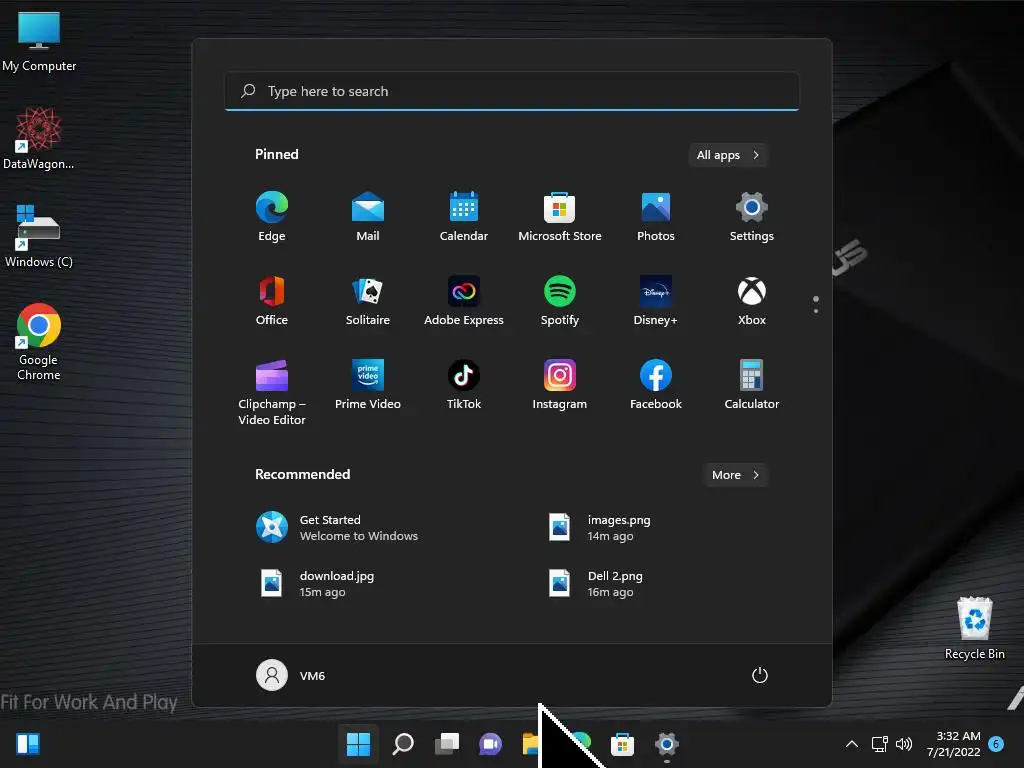The image size is (1024, 768).
Task: Click the volume speaker tray icon
Action: [x=904, y=744]
